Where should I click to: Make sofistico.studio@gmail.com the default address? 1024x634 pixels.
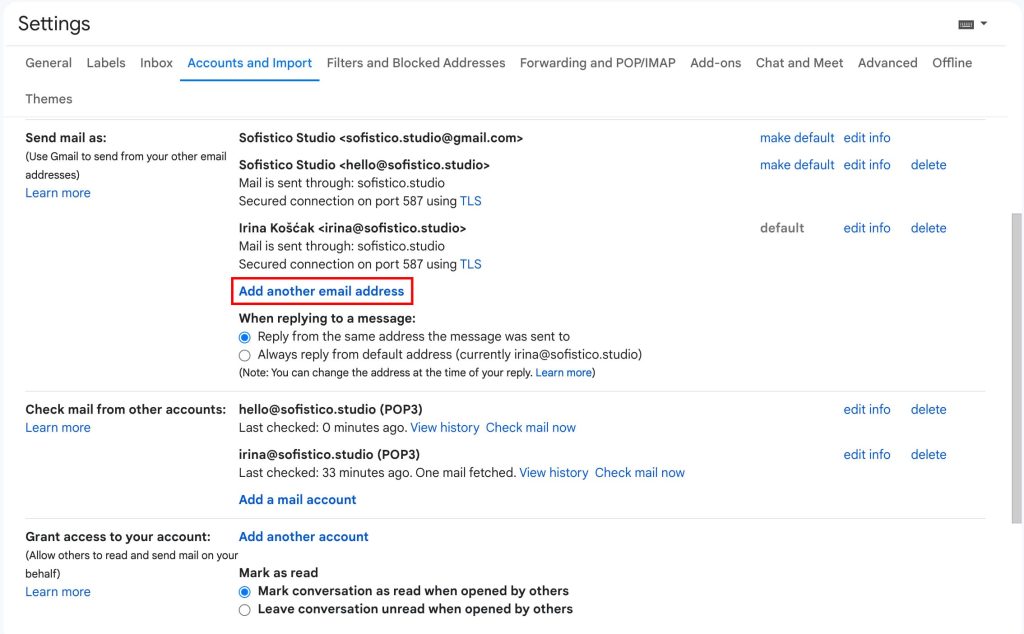796,138
